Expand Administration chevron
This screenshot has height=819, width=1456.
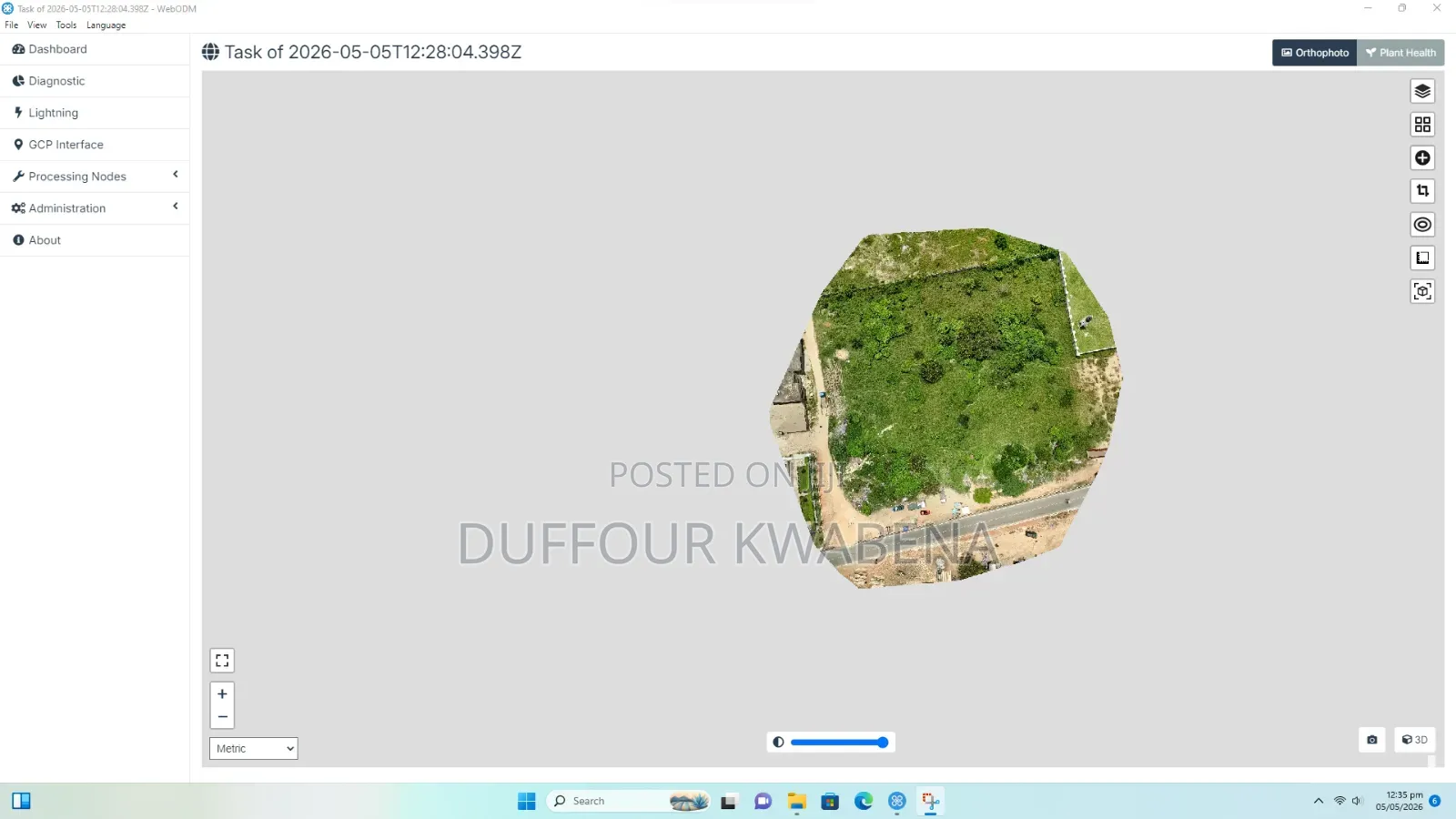point(176,207)
